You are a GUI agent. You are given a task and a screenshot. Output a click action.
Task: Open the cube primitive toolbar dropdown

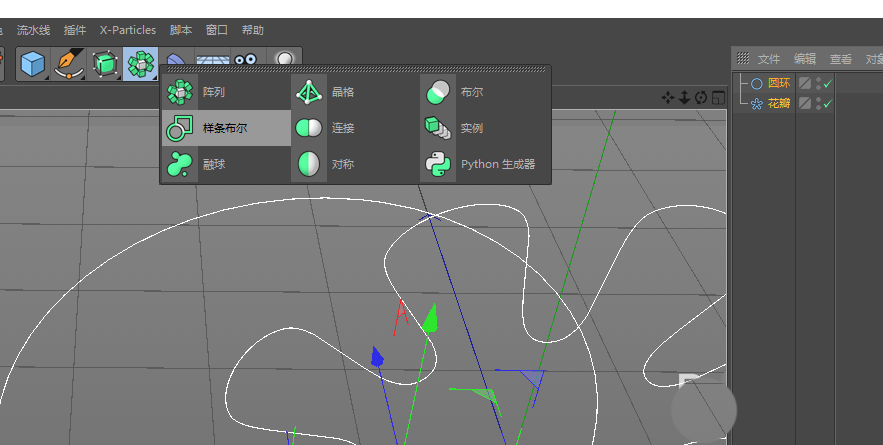[33, 65]
